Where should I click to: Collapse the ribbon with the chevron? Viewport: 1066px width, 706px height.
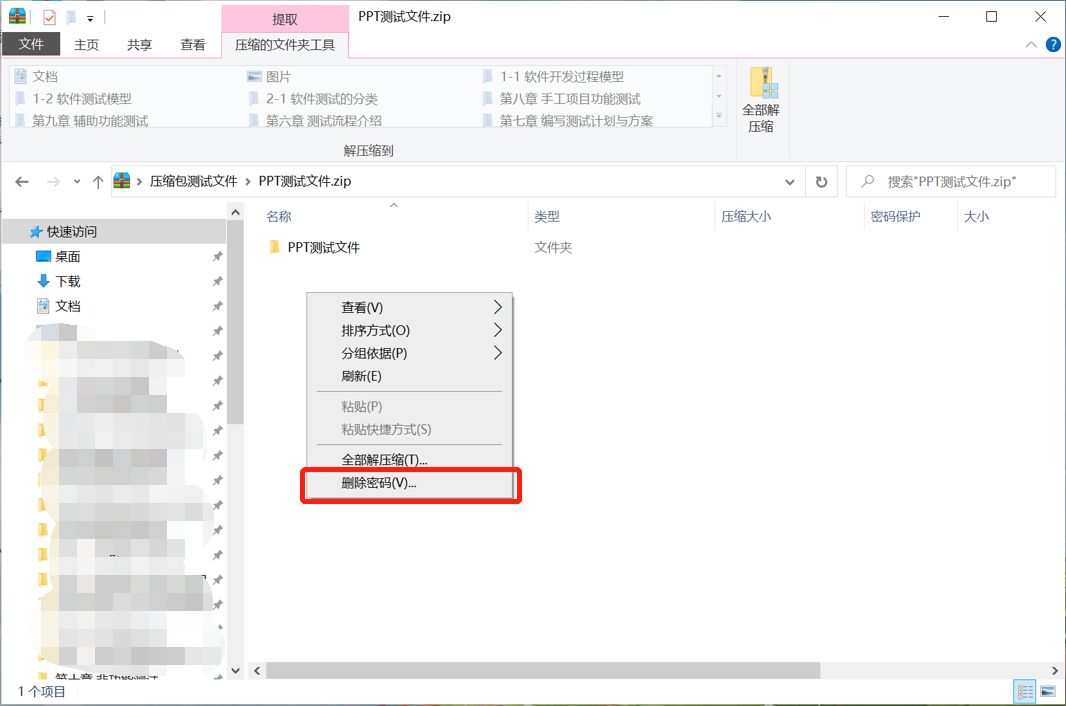click(x=1031, y=45)
